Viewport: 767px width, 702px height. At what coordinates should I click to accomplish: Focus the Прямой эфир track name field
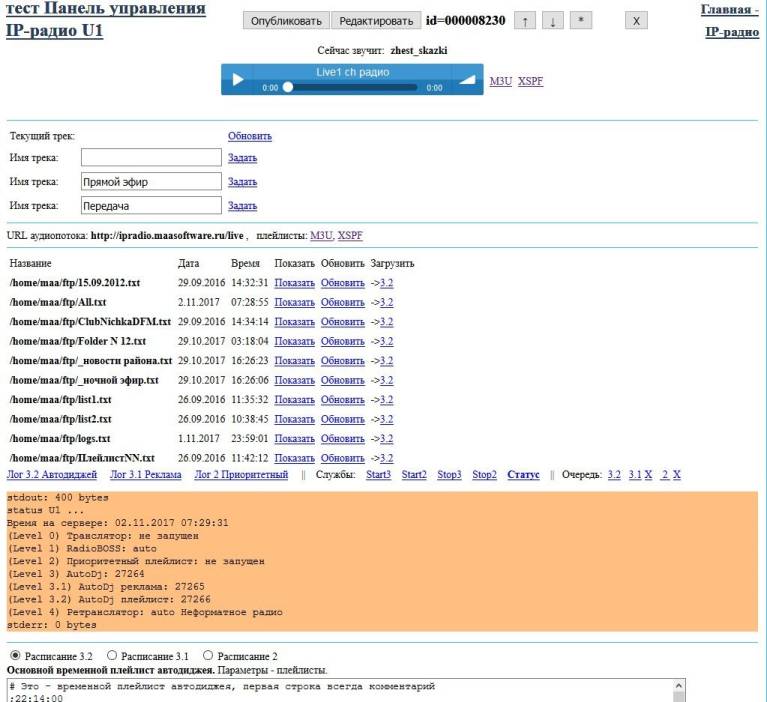tap(151, 181)
